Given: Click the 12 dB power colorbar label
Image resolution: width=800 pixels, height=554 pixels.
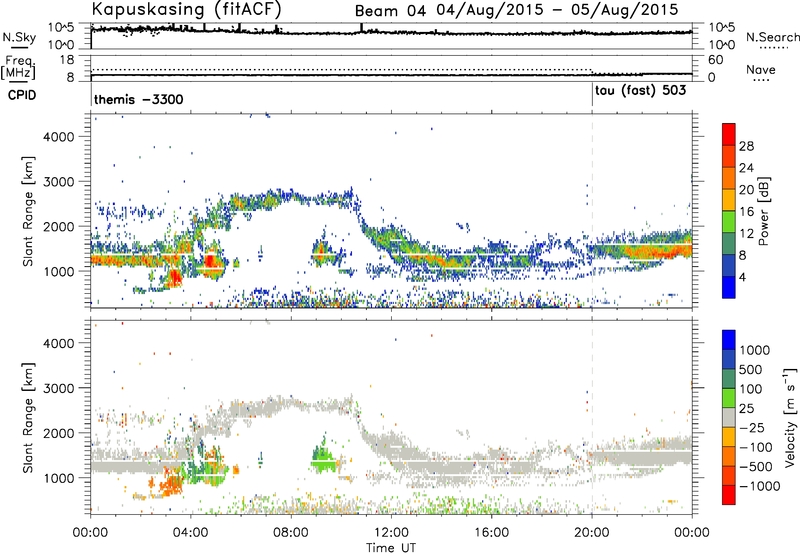Looking at the screenshot, I should tap(746, 234).
